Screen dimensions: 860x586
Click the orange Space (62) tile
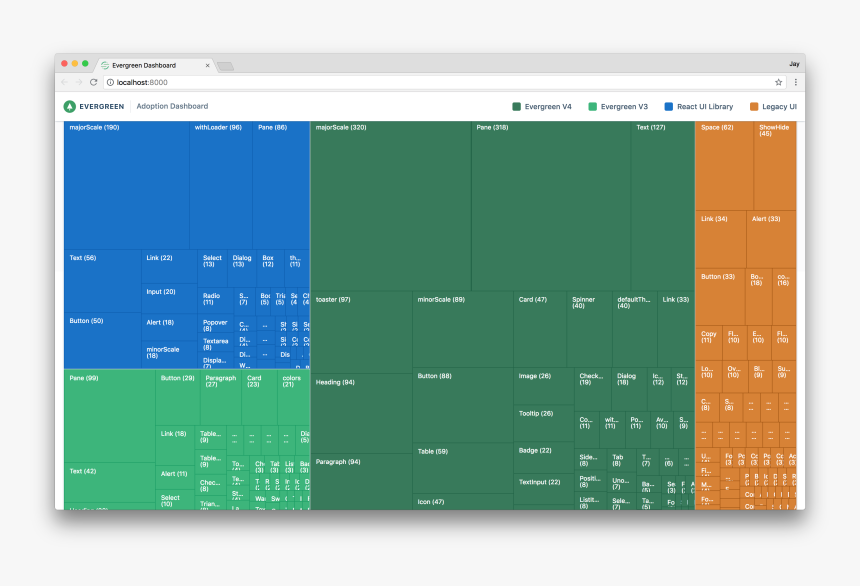(724, 165)
